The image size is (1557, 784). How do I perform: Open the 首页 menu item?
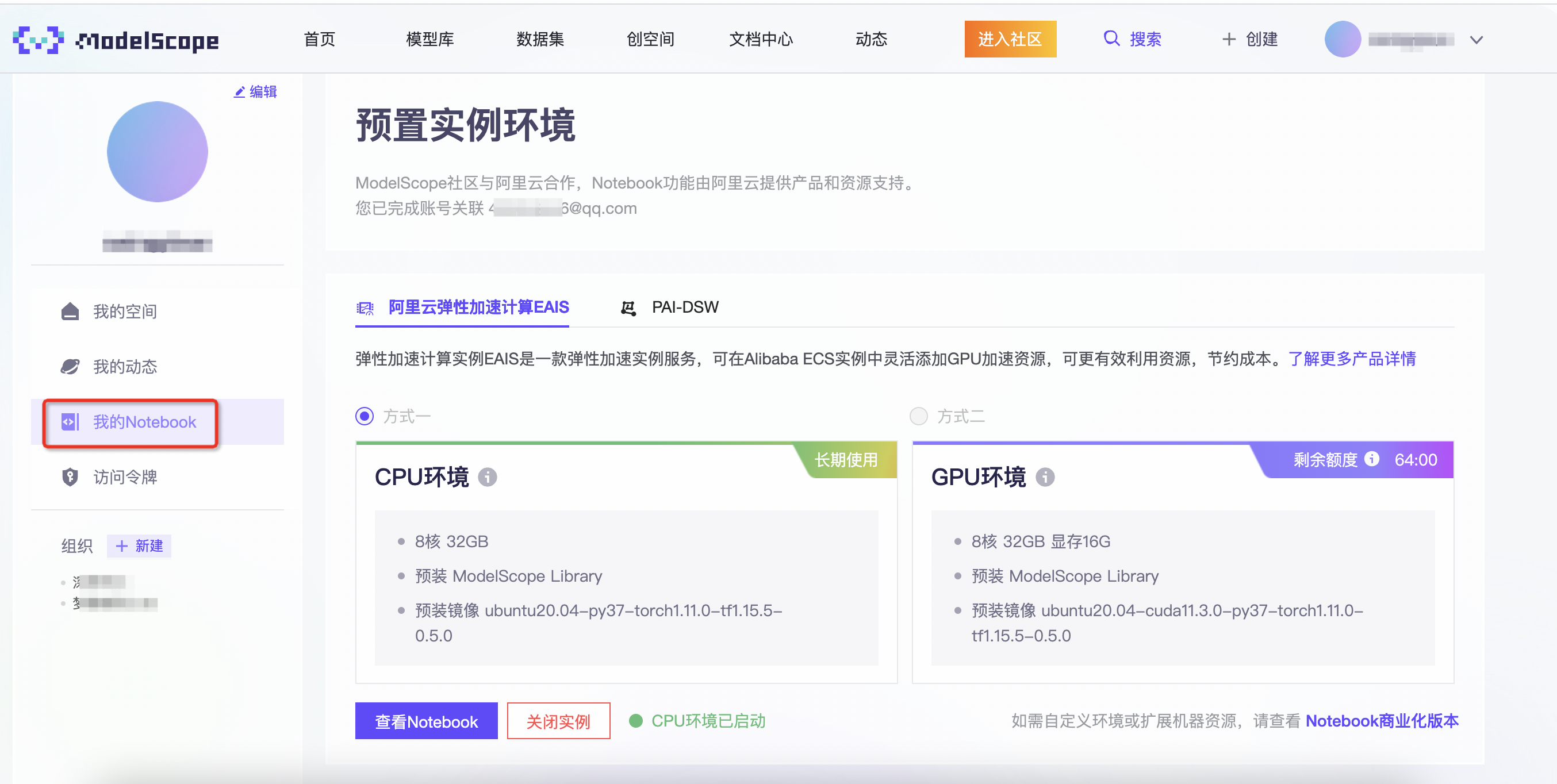pyautogui.click(x=319, y=40)
